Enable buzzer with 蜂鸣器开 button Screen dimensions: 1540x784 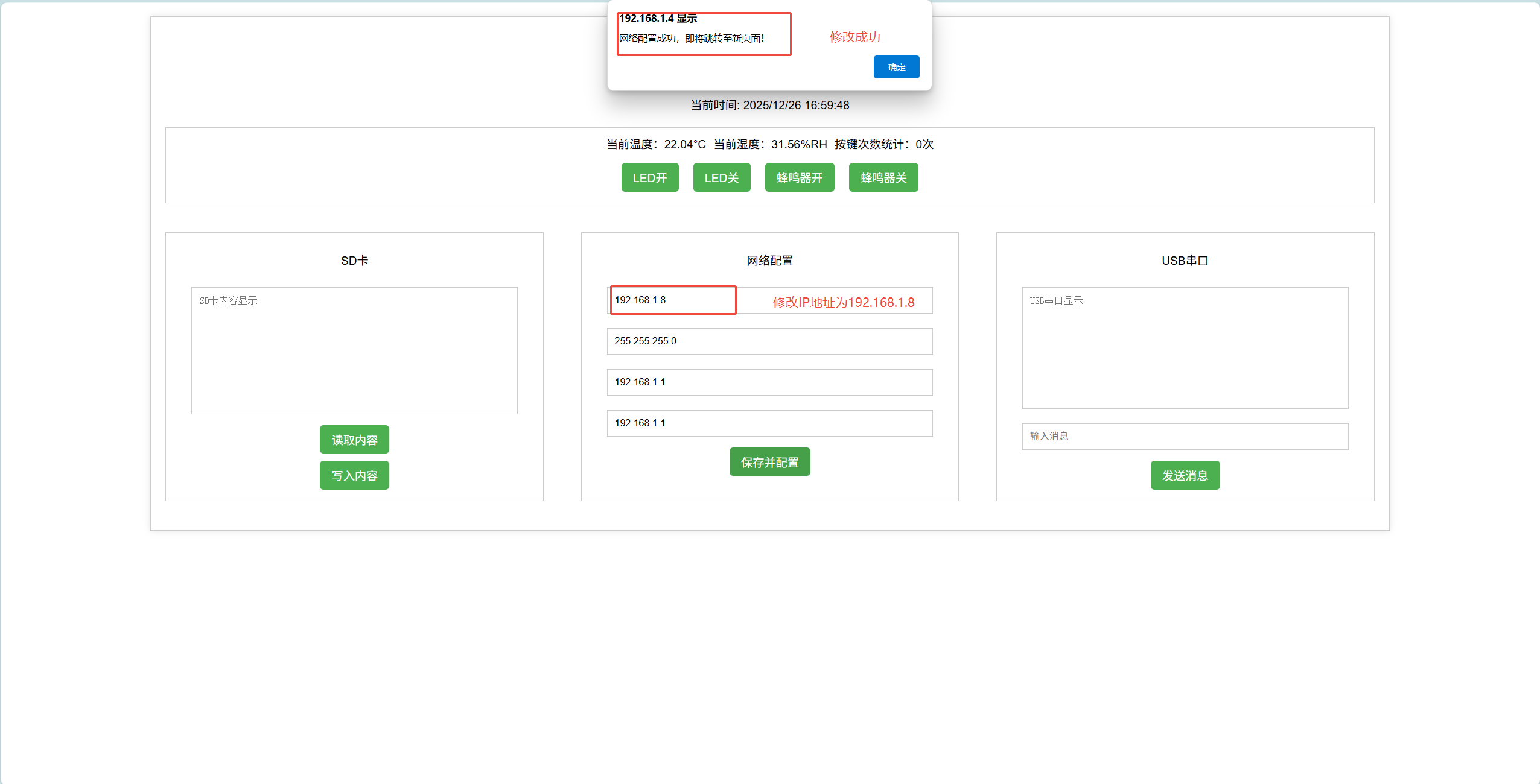[800, 177]
